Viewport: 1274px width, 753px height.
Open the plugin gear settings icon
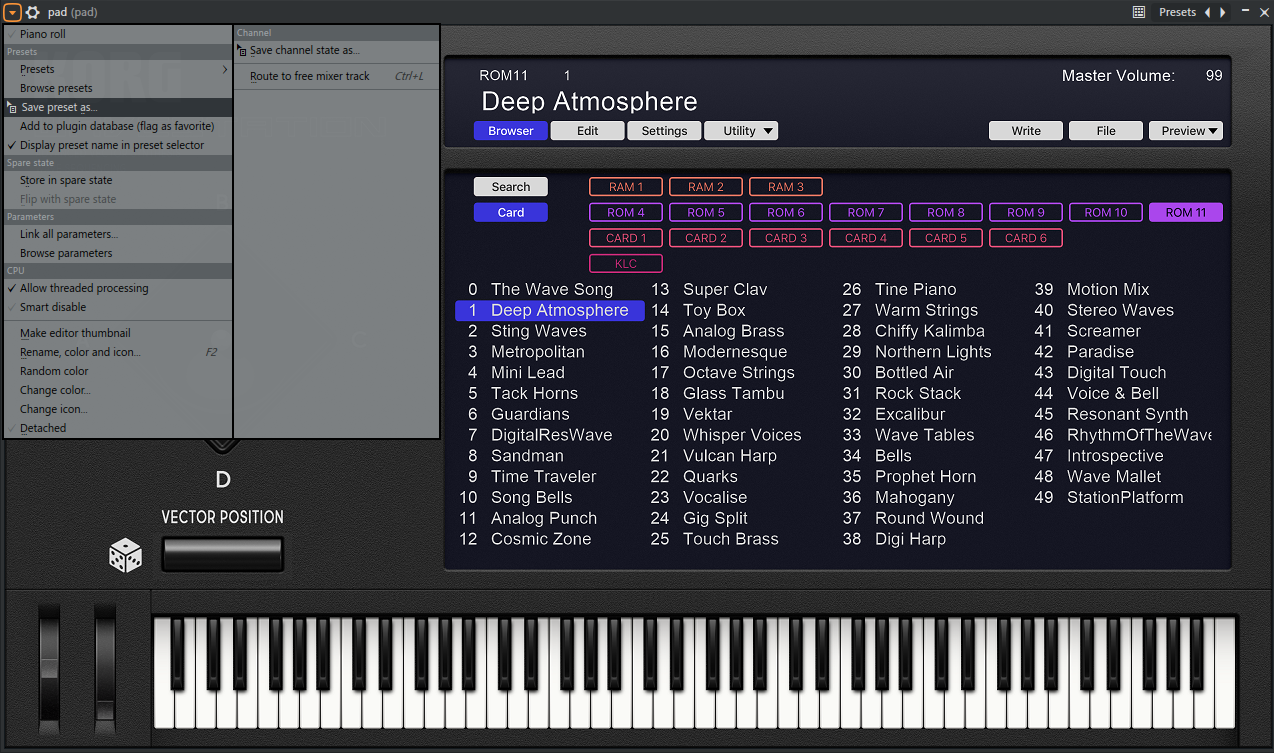click(33, 12)
